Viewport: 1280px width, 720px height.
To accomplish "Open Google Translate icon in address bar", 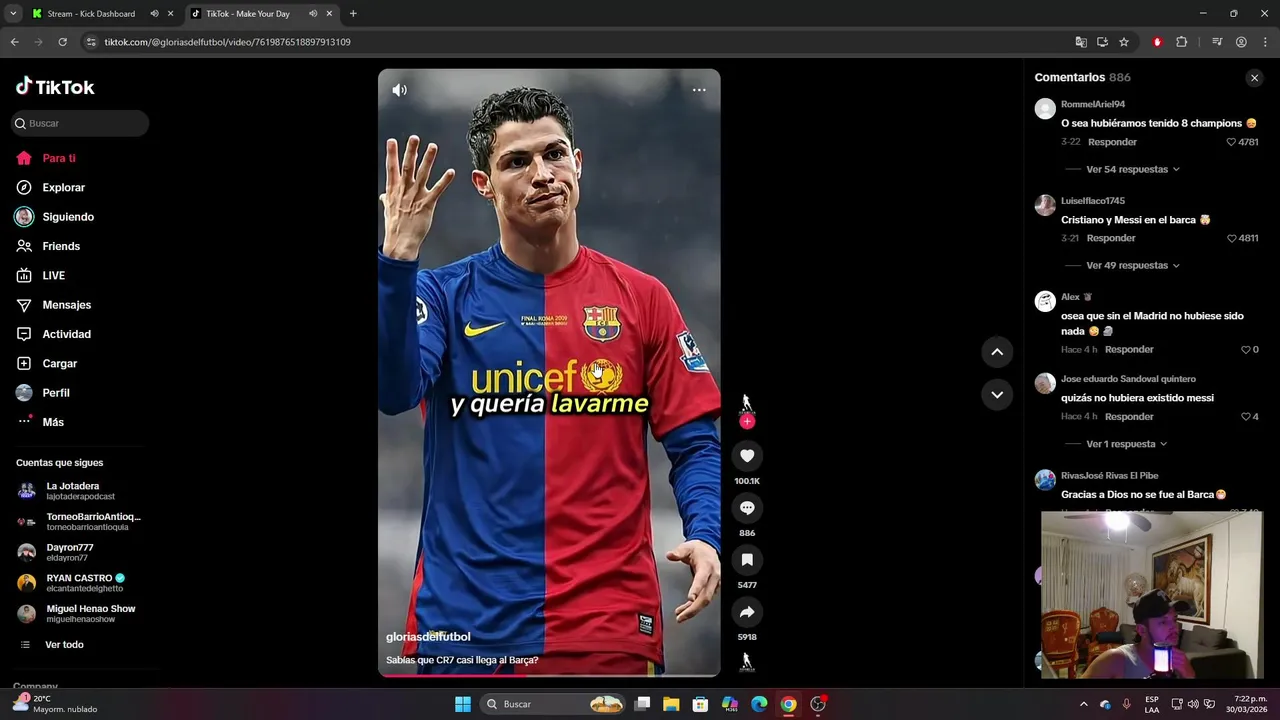I will (x=1081, y=42).
